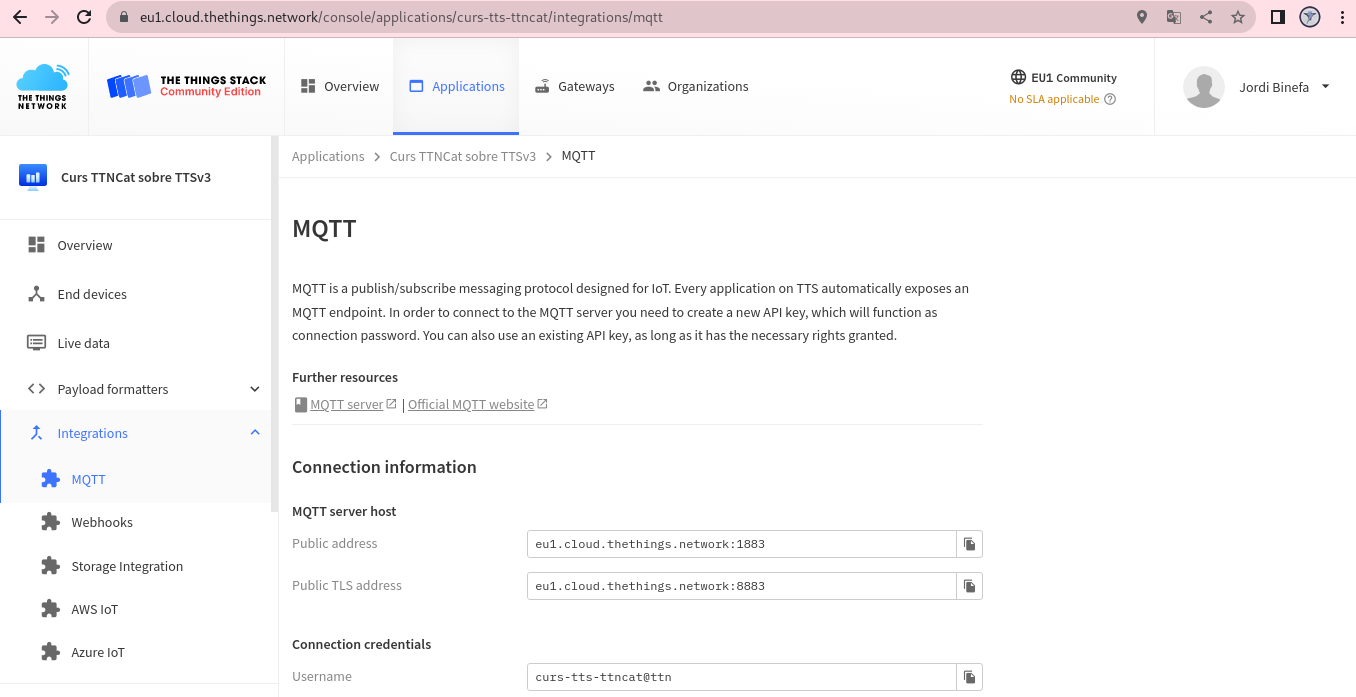Screen dimensions: 1356x697
Task: Expand the Payload formatters chevron
Action: click(x=255, y=389)
